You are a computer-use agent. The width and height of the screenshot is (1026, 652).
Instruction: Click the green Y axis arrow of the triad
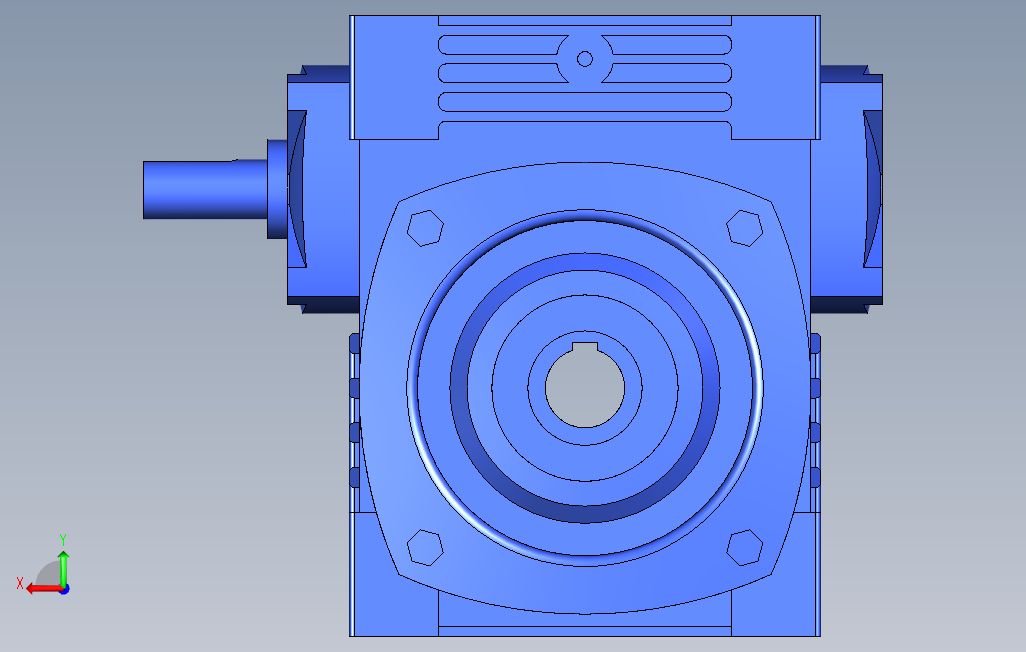pyautogui.click(x=63, y=568)
